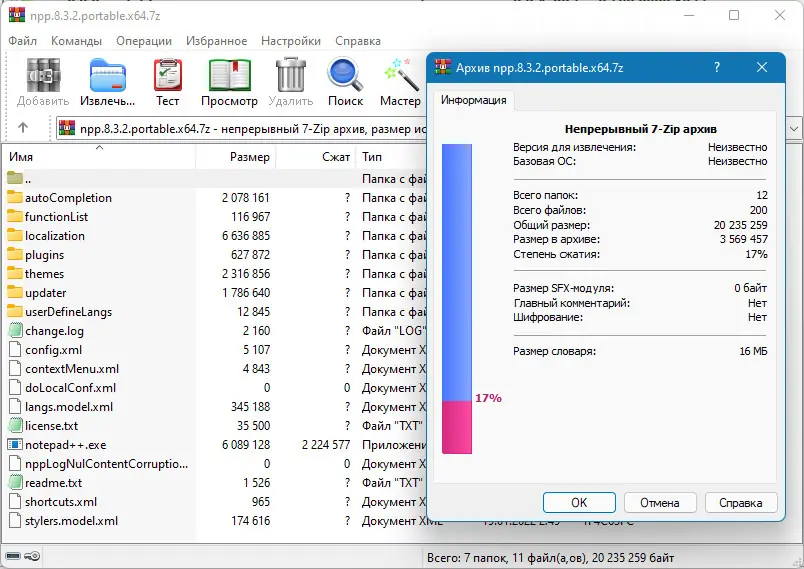Click the packed size value 2 224 577
The height and width of the screenshot is (569, 804).
[x=326, y=444]
